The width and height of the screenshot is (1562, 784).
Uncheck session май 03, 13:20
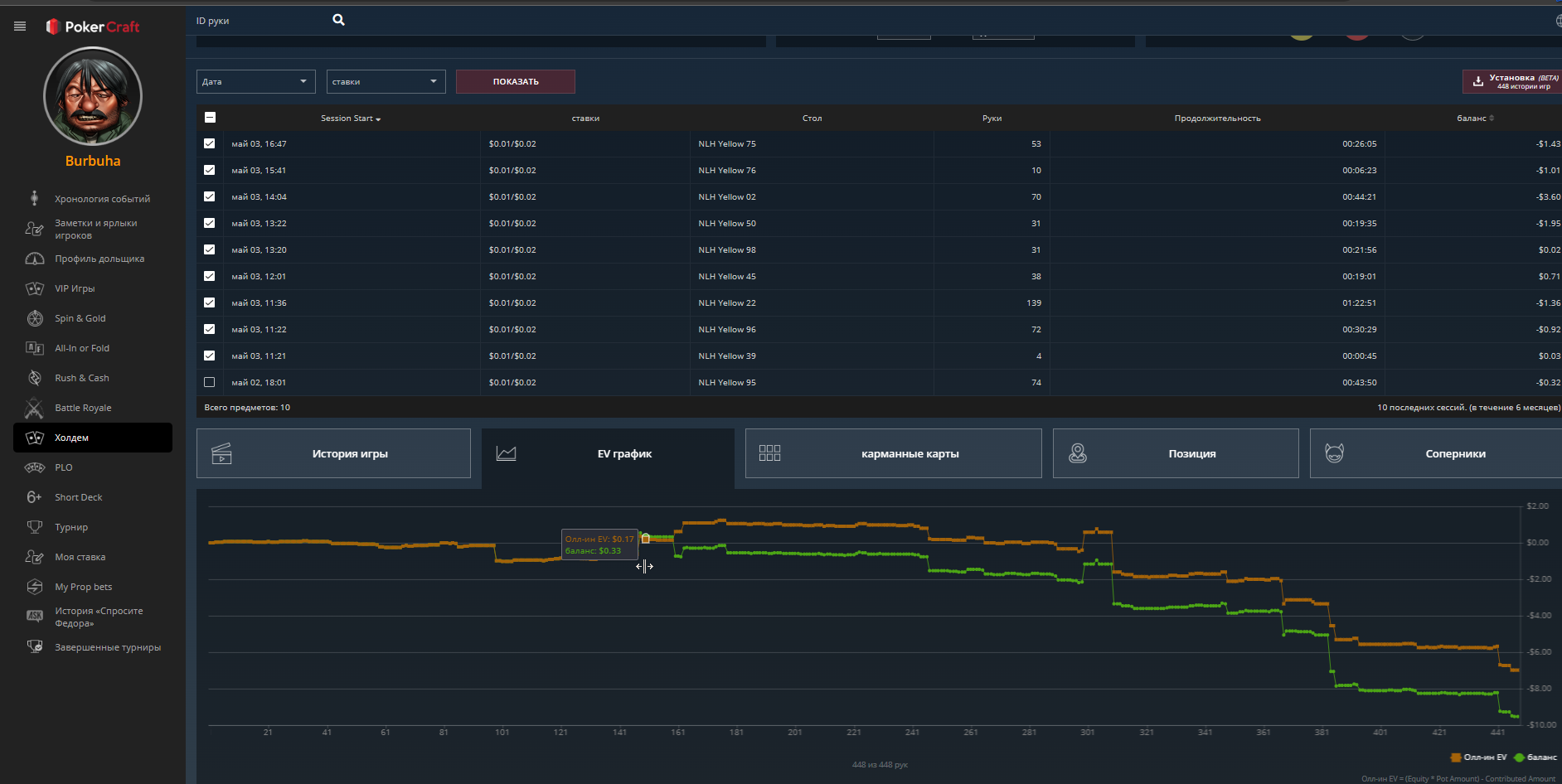point(210,249)
